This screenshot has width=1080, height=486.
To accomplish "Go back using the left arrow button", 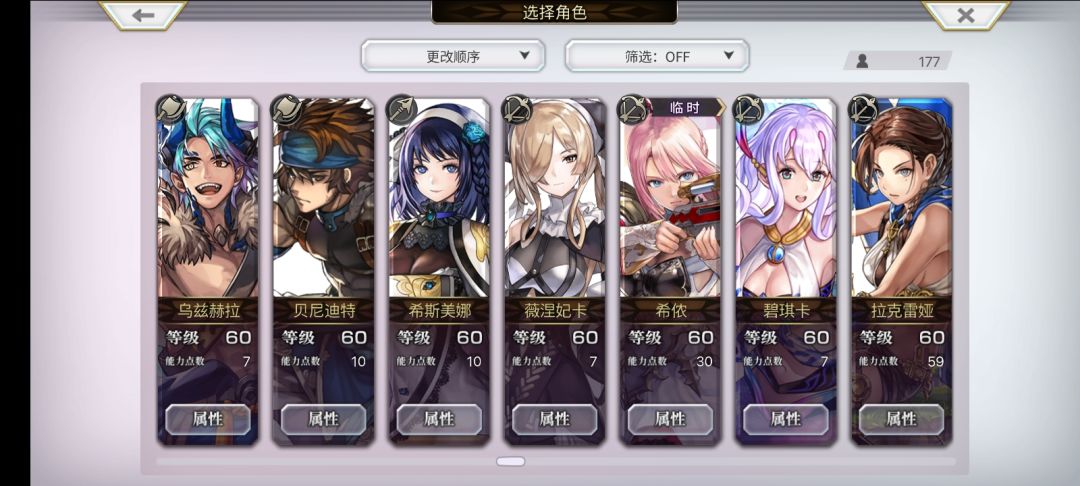I will coord(143,15).
